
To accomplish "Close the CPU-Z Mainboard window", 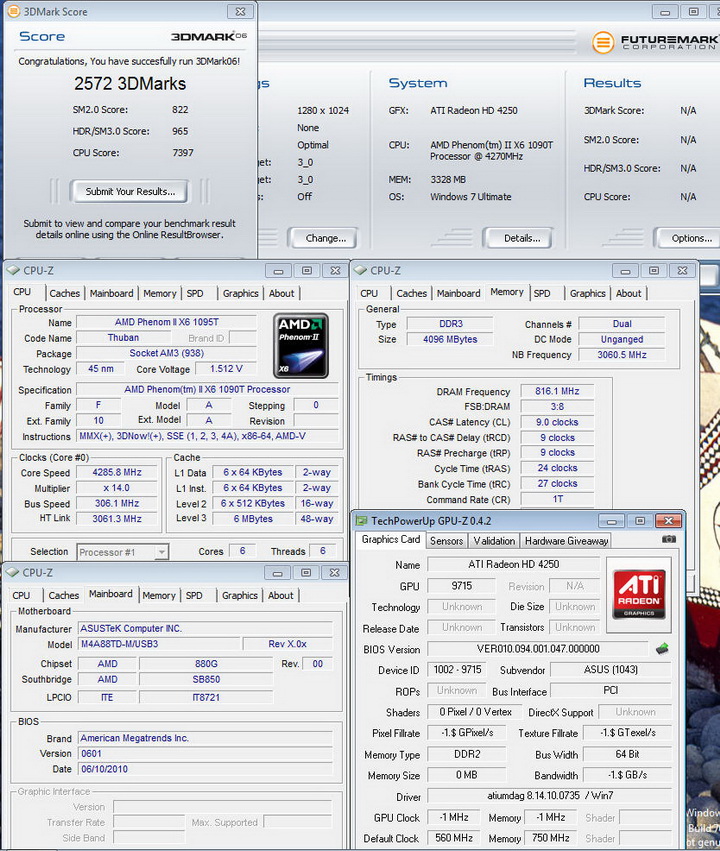I will pos(335,573).
